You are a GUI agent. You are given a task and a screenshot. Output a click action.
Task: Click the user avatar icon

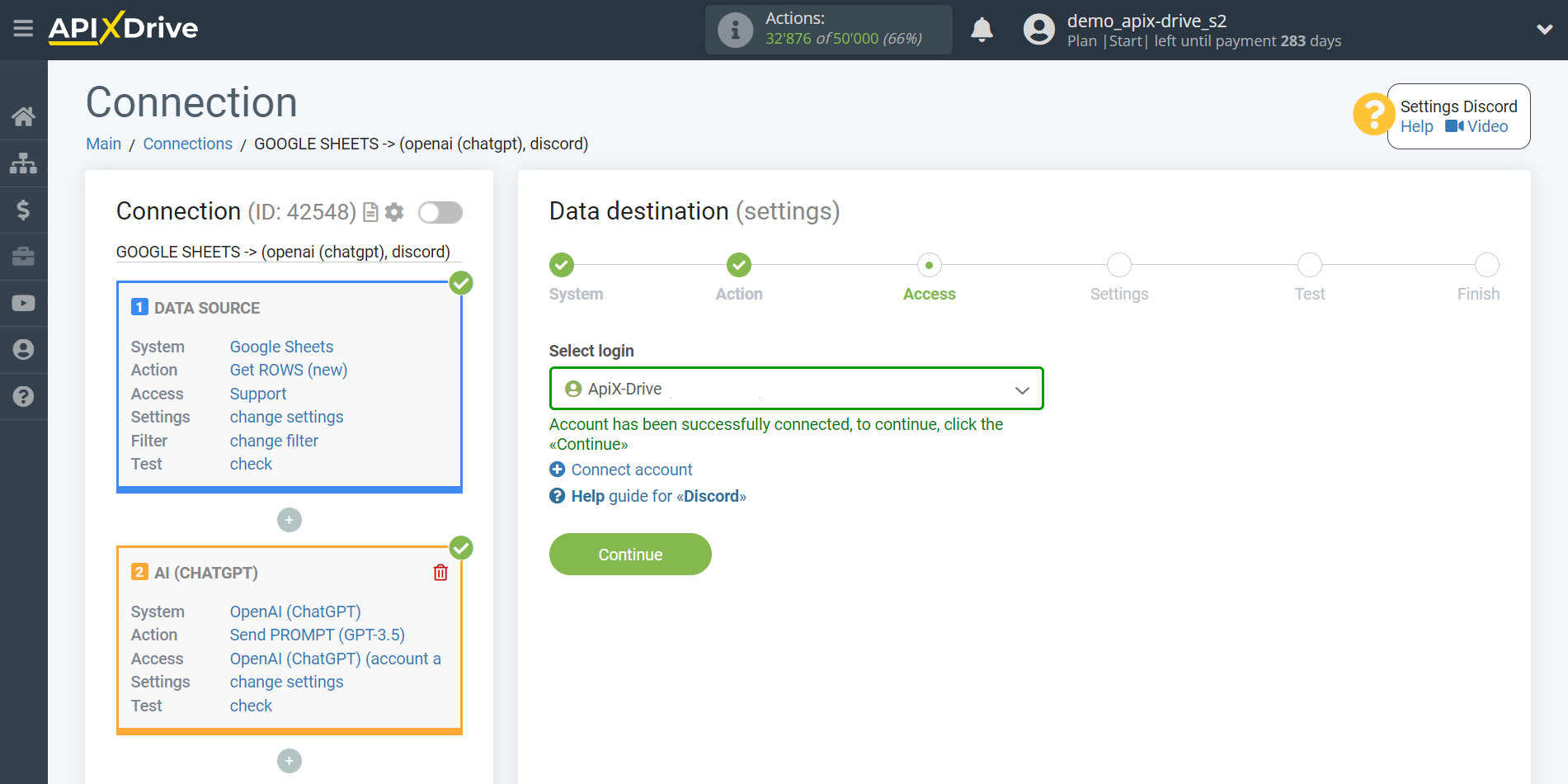point(1038,30)
